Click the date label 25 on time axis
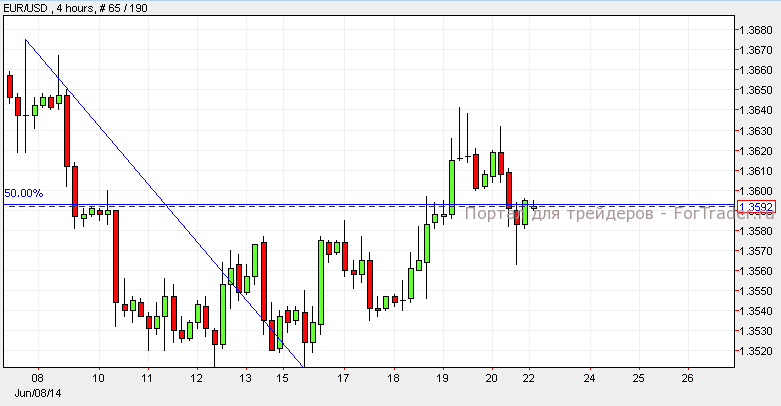 [639, 378]
